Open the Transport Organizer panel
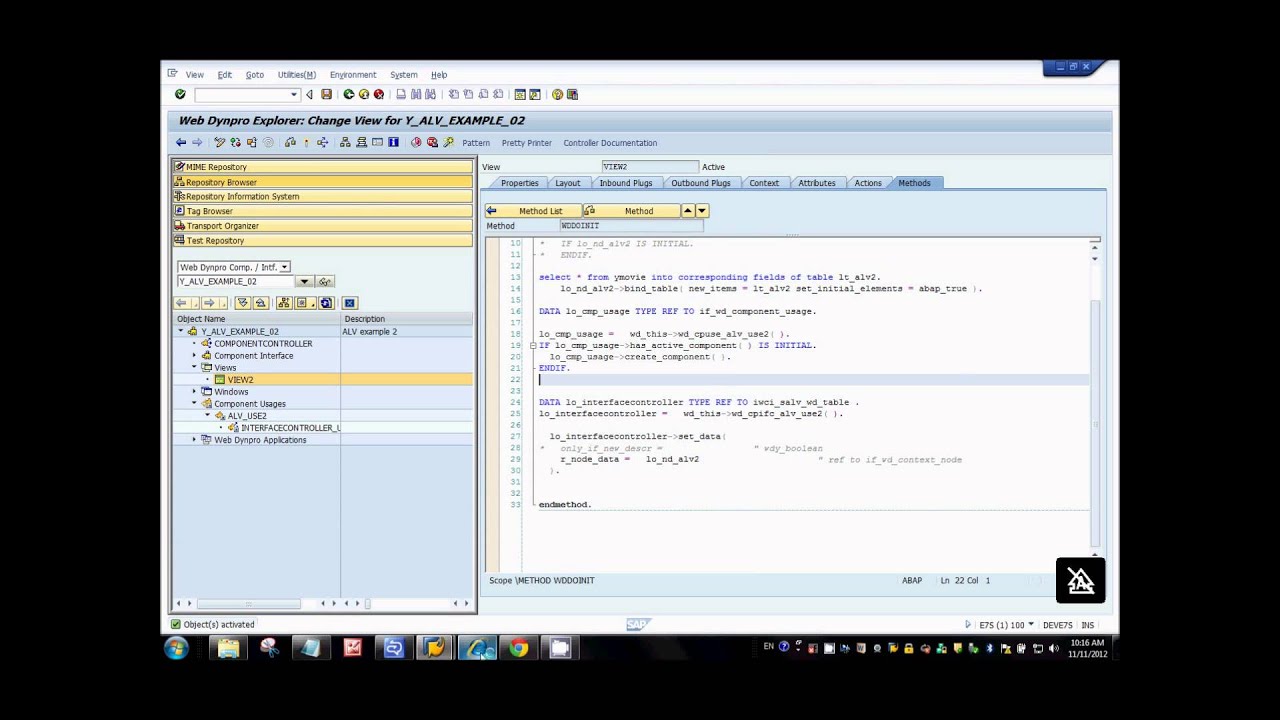The height and width of the screenshot is (720, 1280). click(322, 226)
